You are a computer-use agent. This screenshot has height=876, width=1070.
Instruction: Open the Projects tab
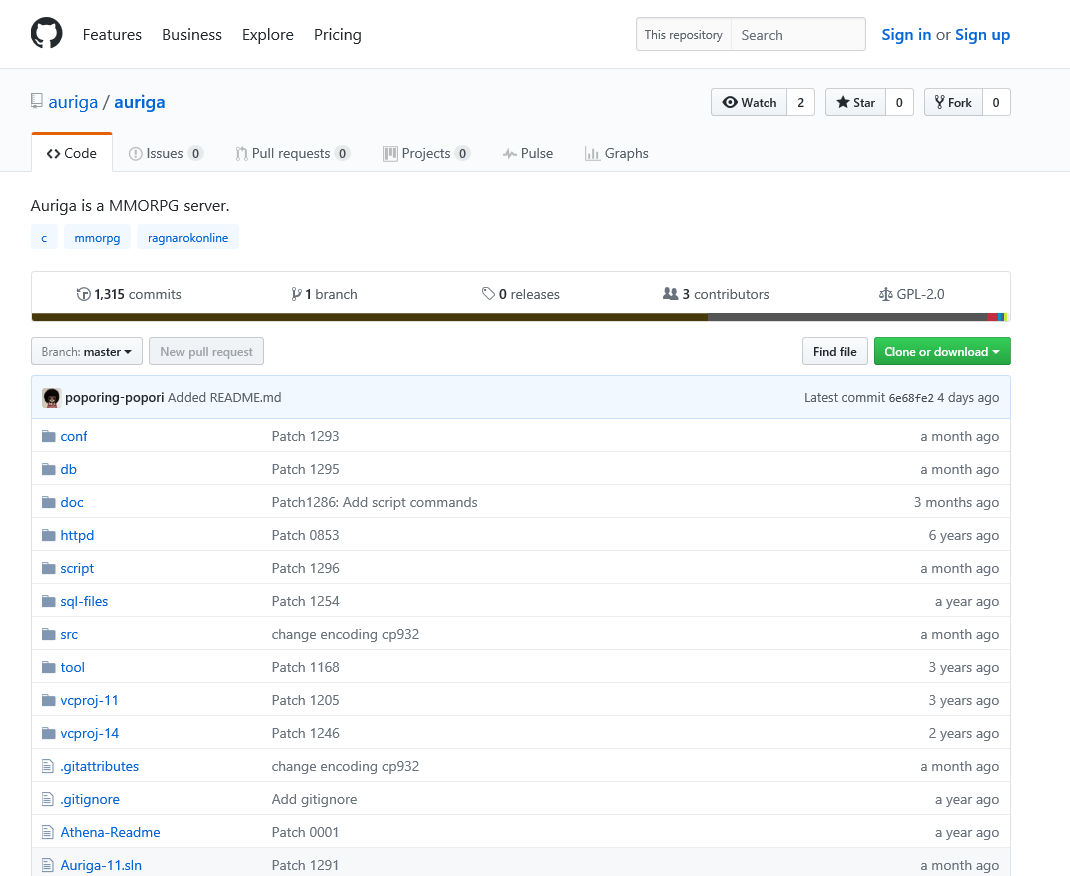[x=426, y=154]
